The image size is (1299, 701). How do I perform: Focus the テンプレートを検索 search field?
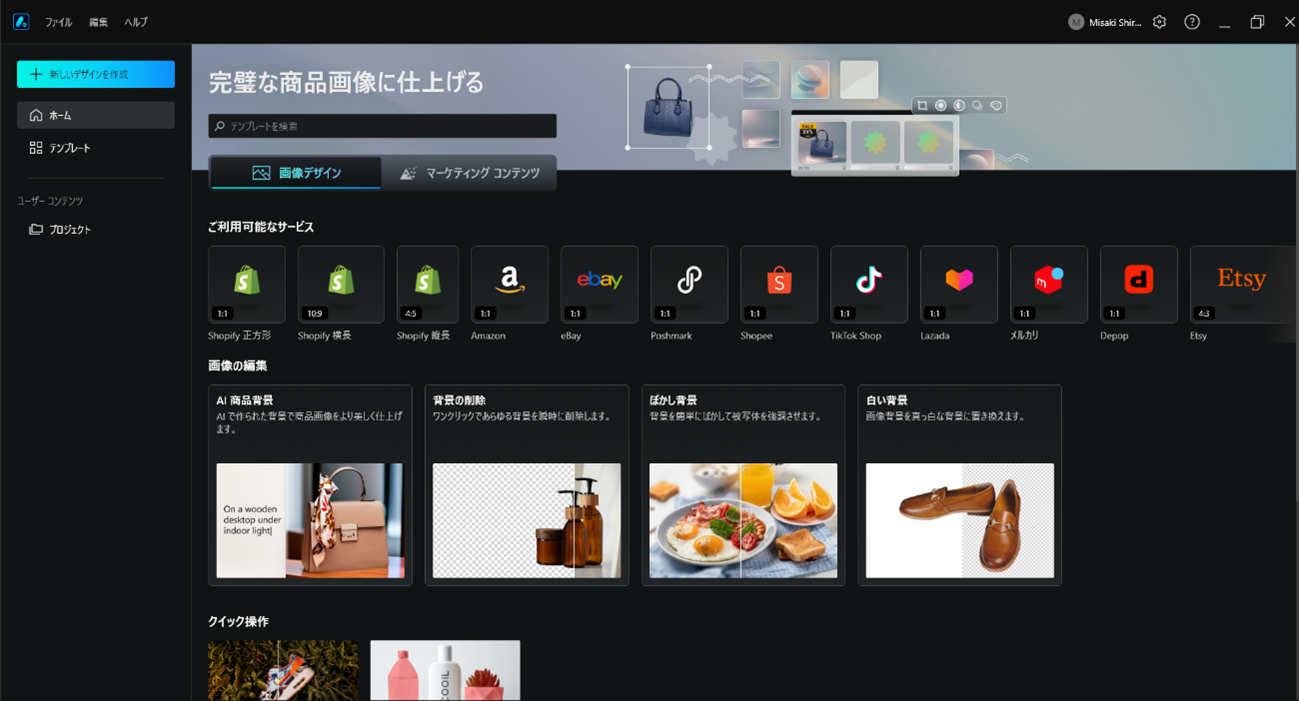(383, 126)
